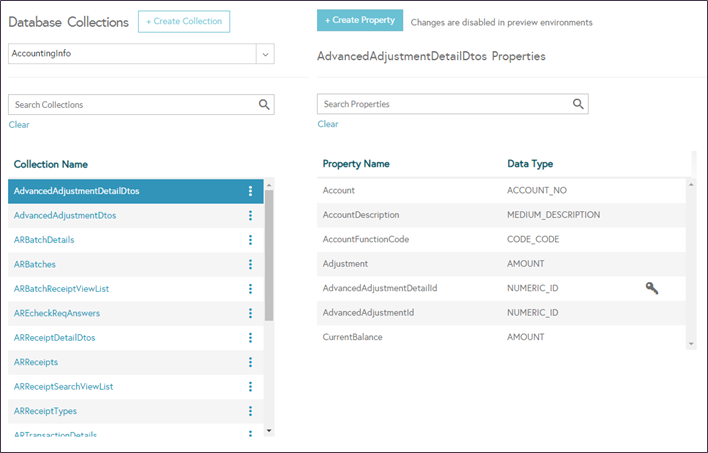The width and height of the screenshot is (708, 453).
Task: Clear the properties search filter
Action: [x=328, y=124]
